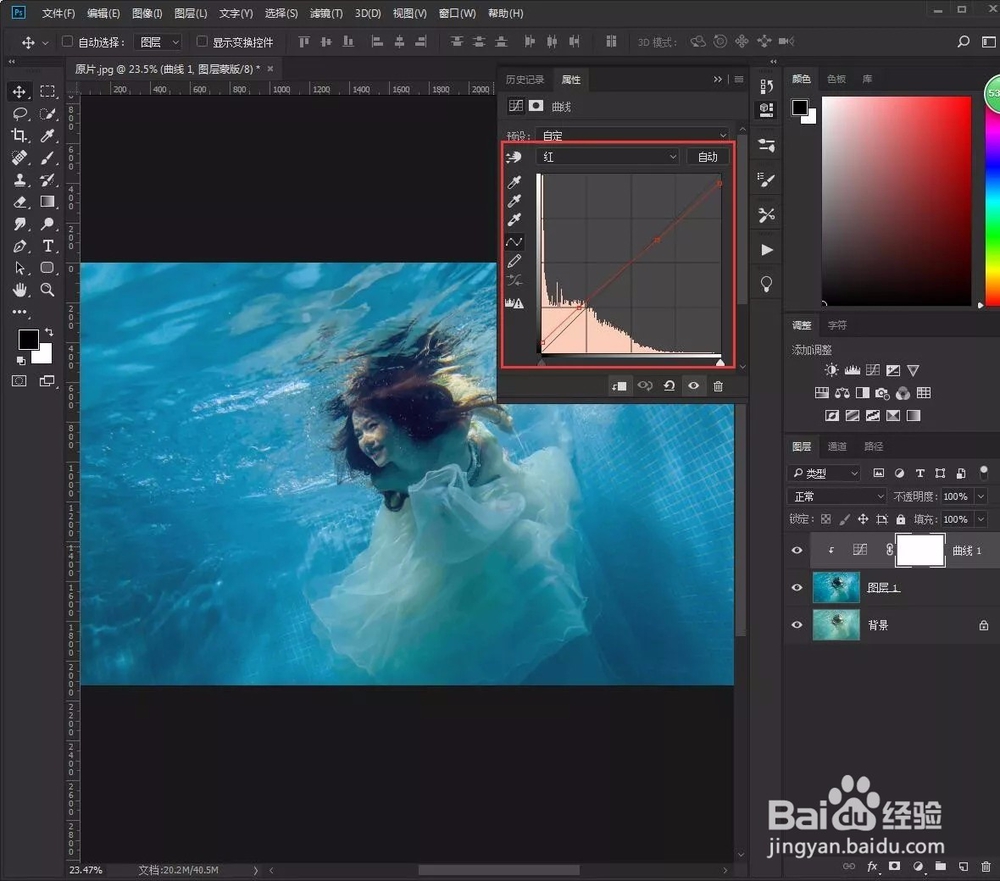Pick the gray point eyedropper in Curves
The width and height of the screenshot is (1000, 881).
(514, 202)
